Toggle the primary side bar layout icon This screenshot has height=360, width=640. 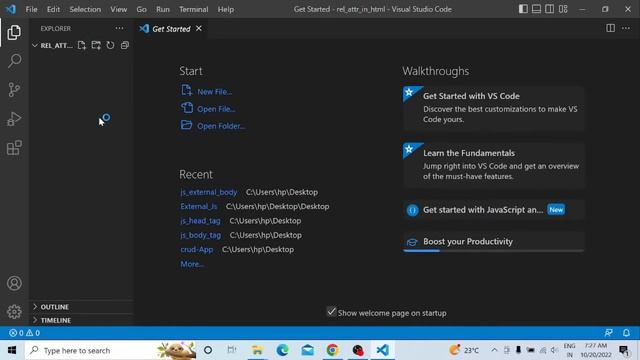click(523, 9)
